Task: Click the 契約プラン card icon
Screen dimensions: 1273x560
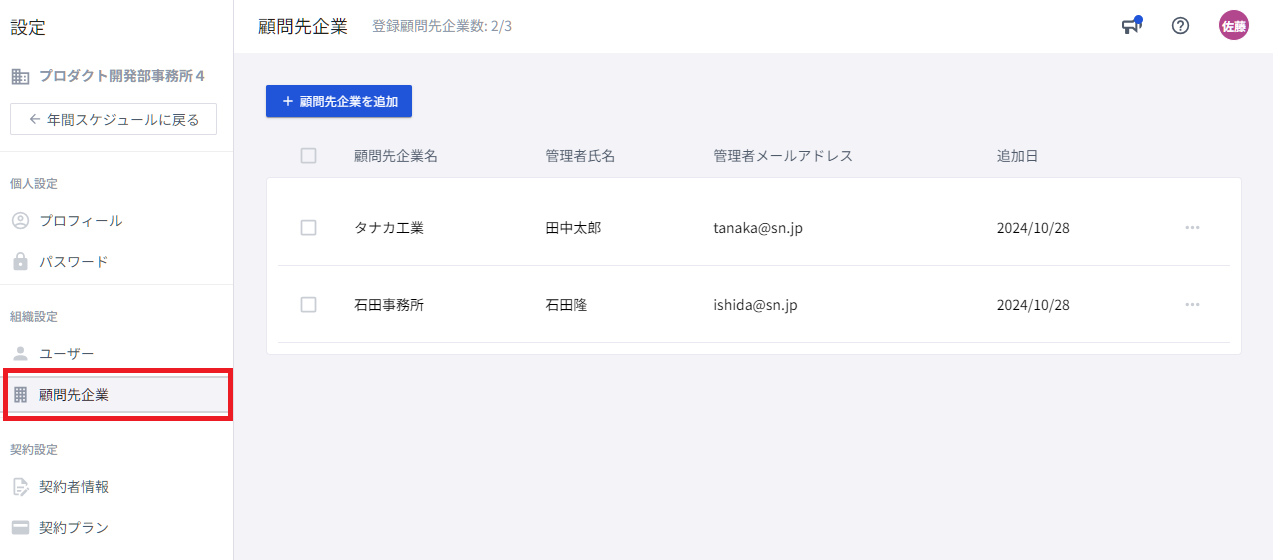Action: pyautogui.click(x=20, y=527)
